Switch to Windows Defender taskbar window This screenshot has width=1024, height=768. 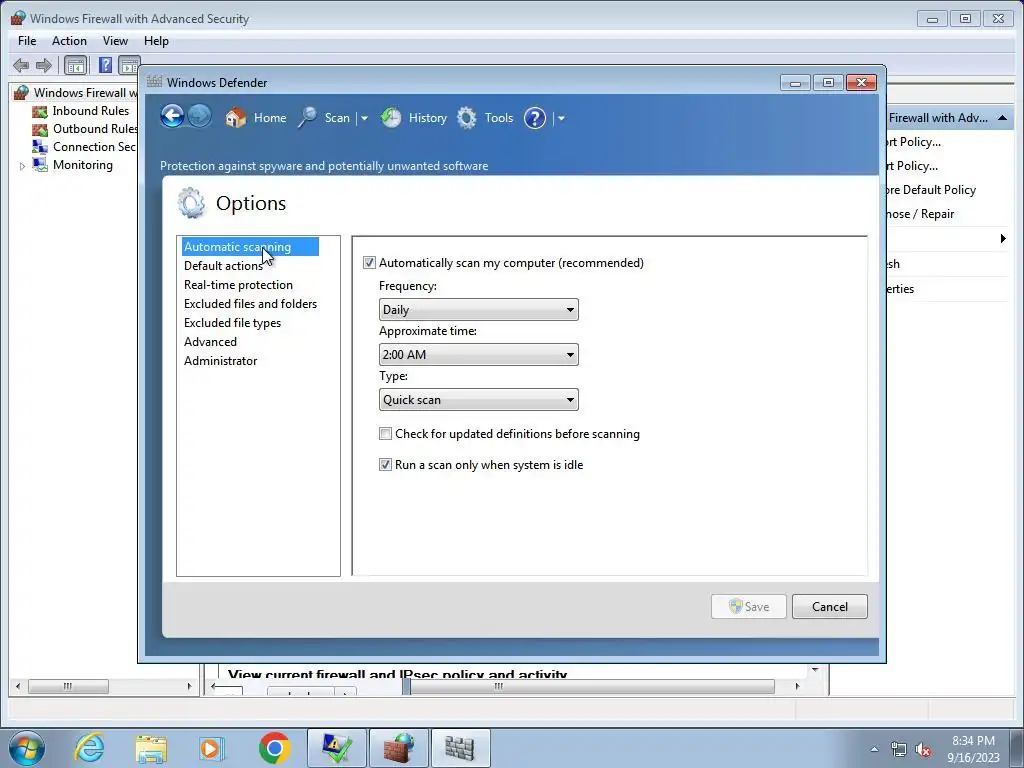point(460,748)
